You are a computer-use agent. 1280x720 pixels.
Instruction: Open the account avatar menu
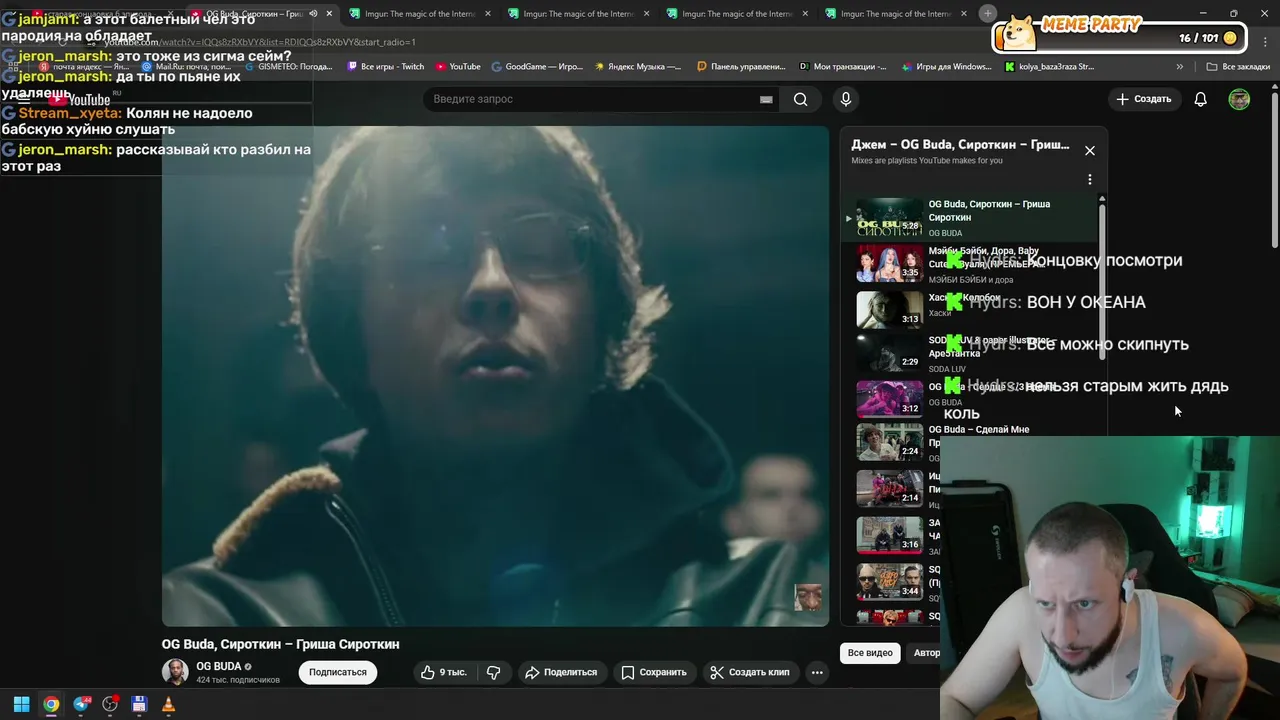click(1239, 99)
